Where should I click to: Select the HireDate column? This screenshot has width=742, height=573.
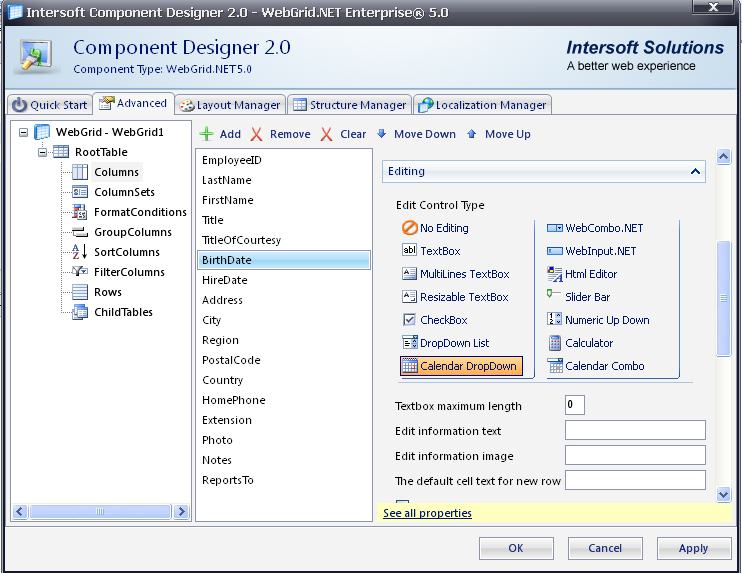[283, 280]
